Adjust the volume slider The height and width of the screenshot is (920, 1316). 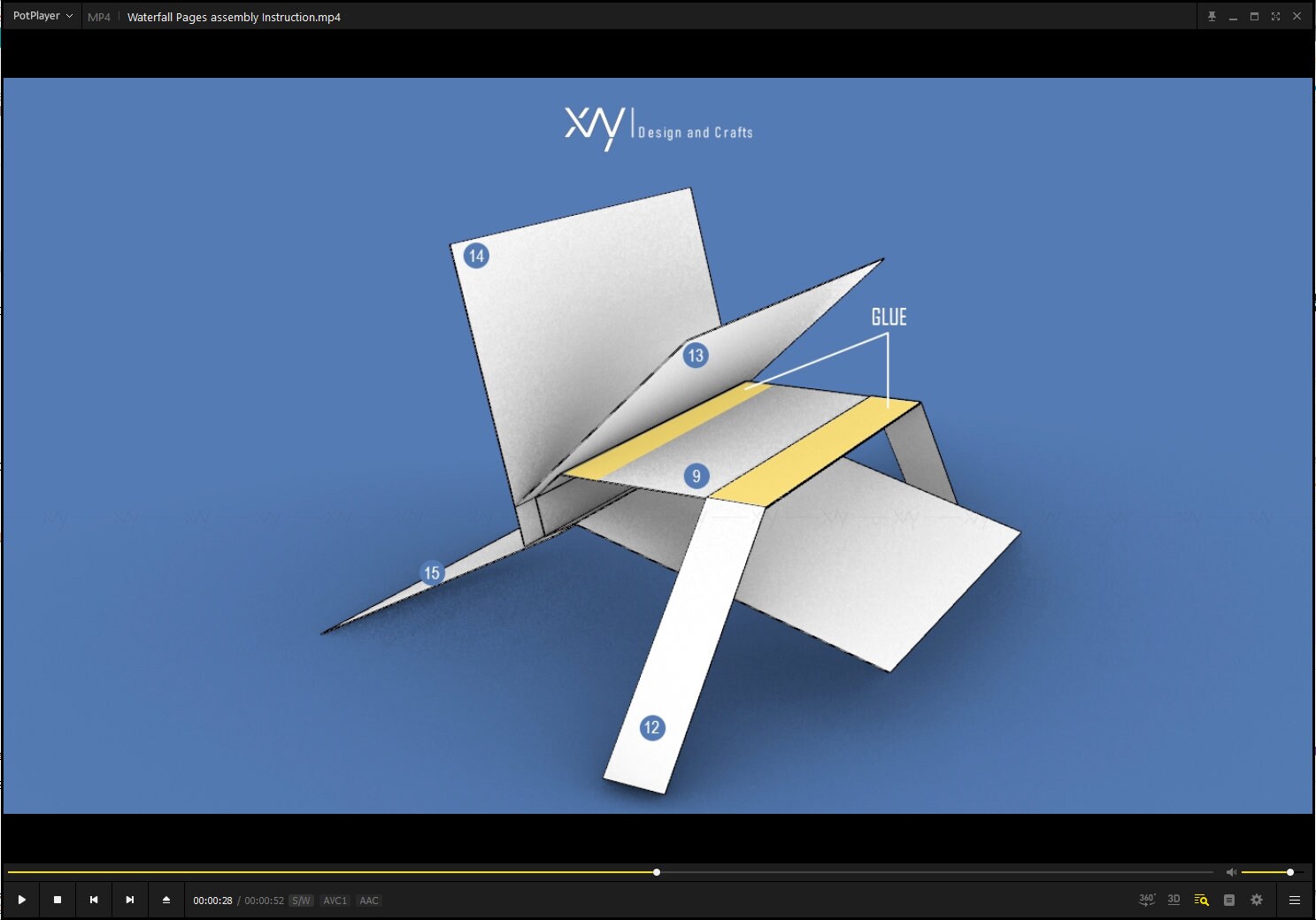(1271, 872)
